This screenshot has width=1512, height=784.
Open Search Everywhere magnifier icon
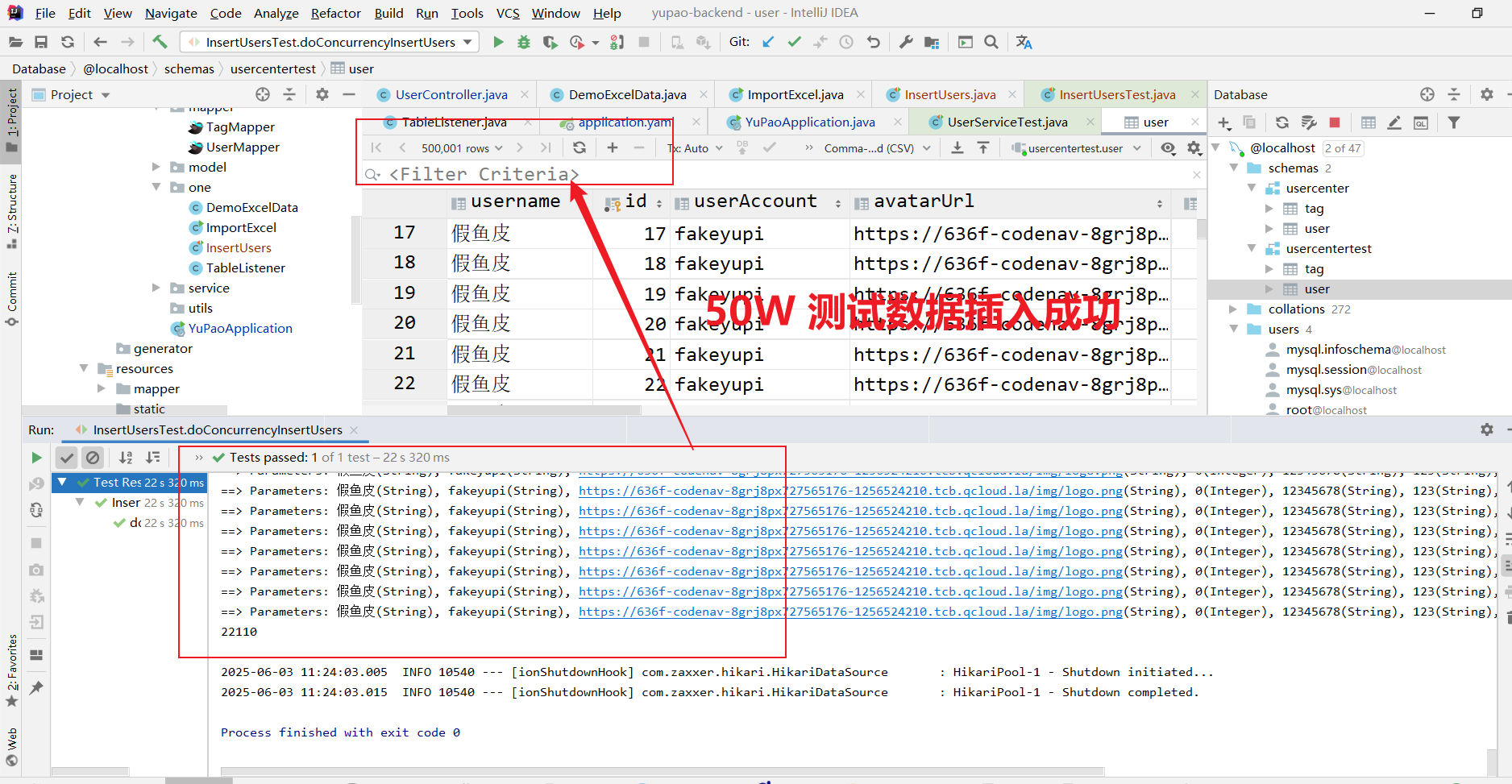point(991,42)
